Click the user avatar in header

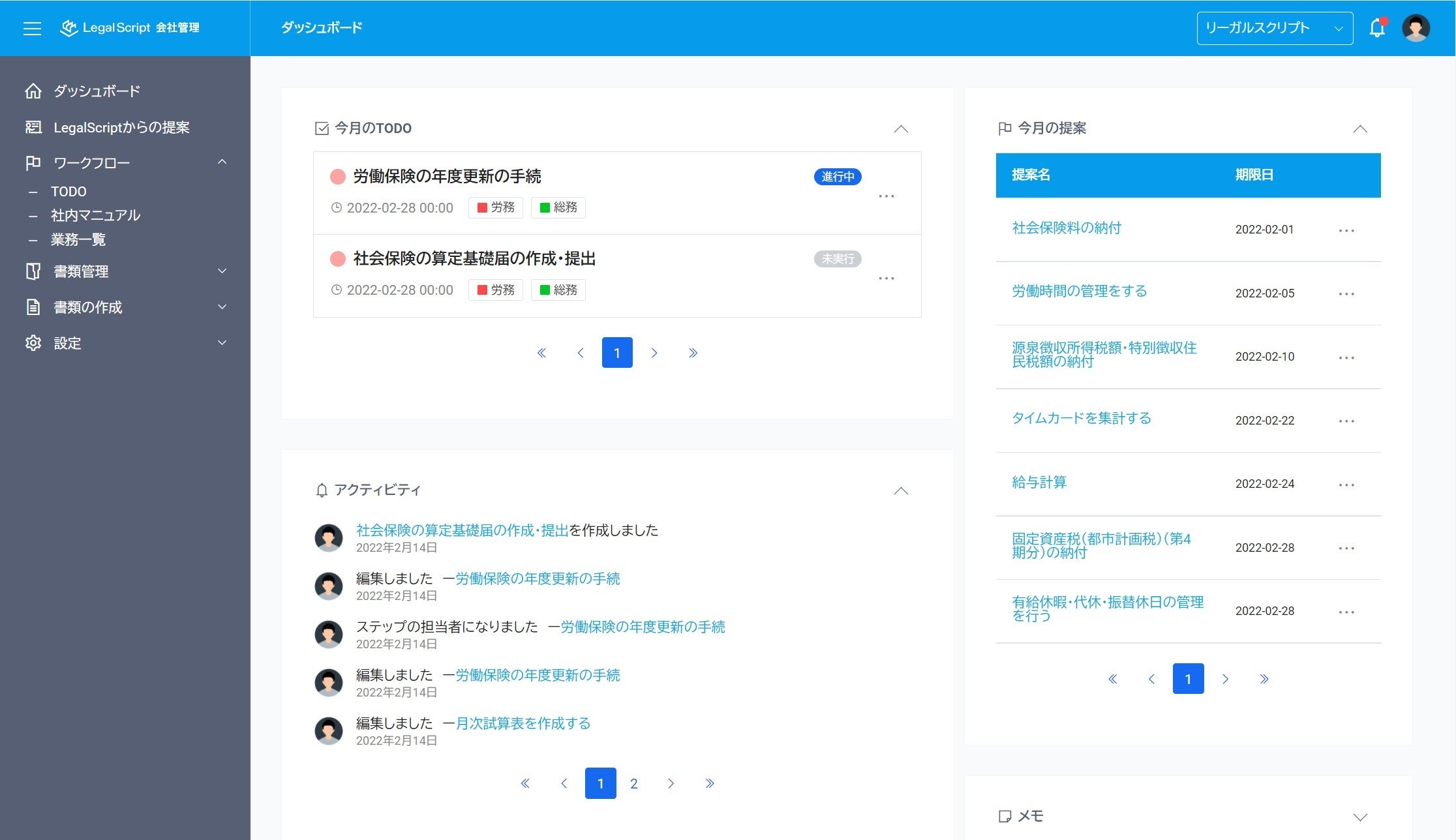[1416, 28]
